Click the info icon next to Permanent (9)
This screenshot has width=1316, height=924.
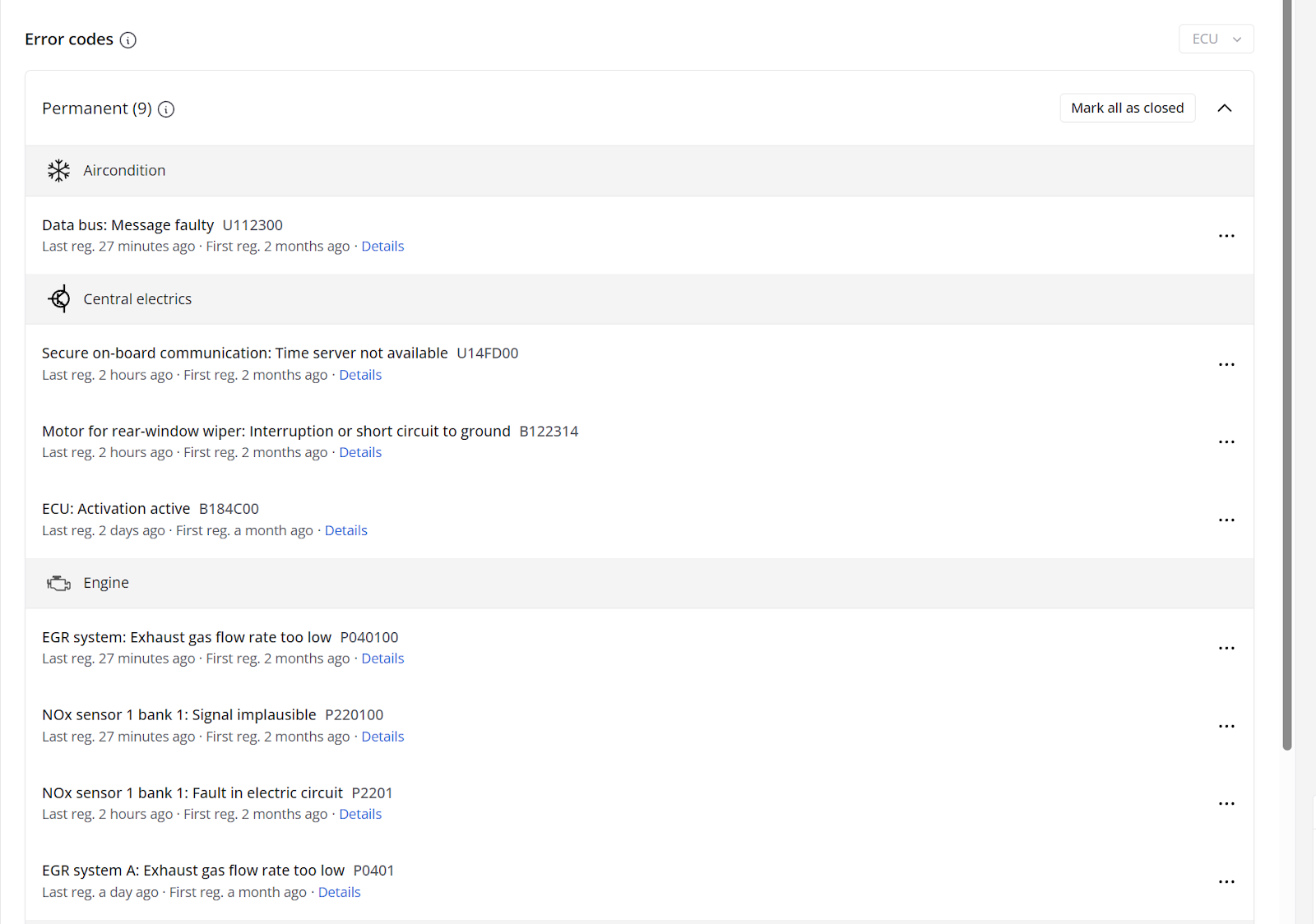(166, 109)
